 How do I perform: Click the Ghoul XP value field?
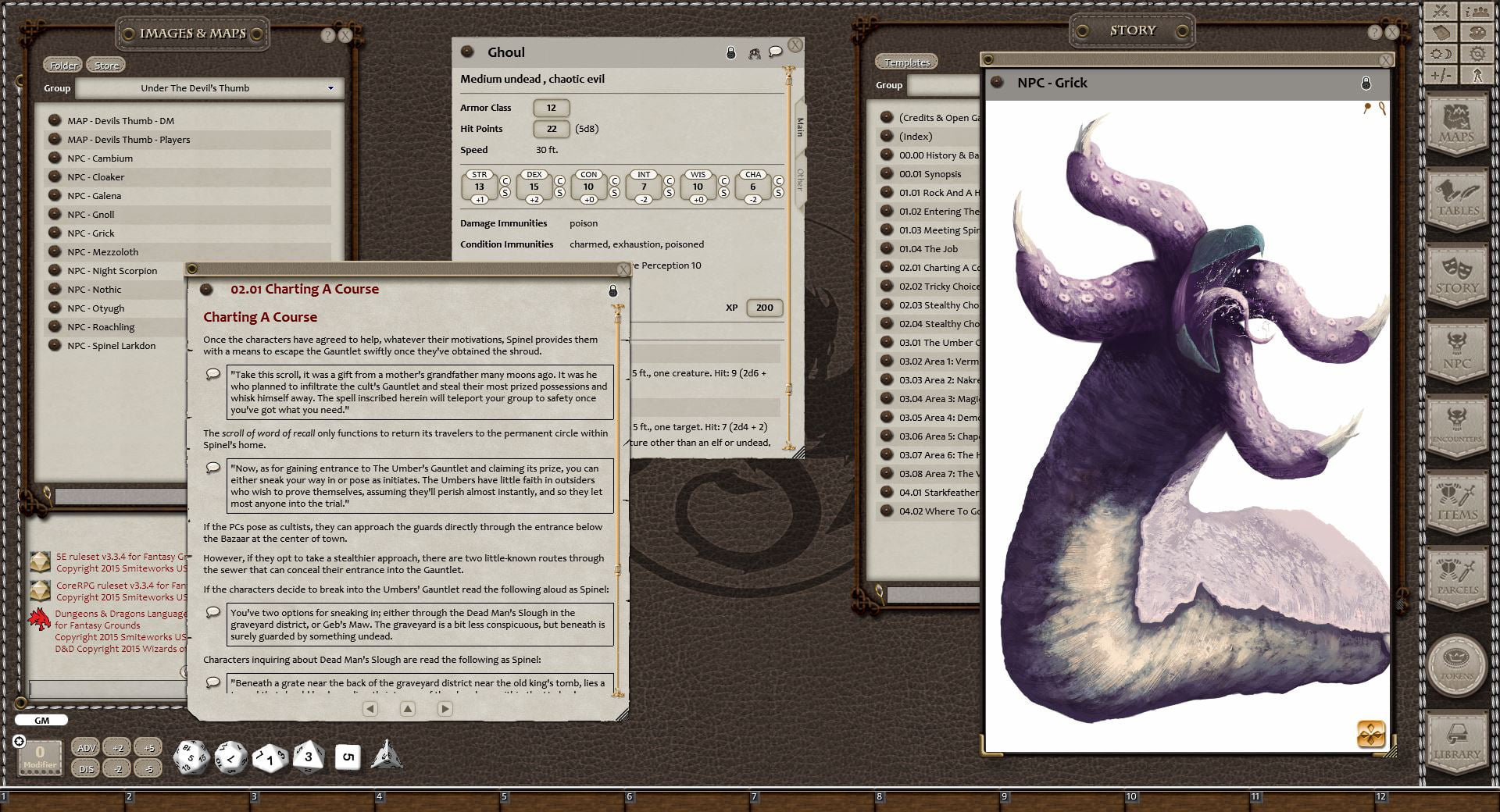(x=765, y=308)
